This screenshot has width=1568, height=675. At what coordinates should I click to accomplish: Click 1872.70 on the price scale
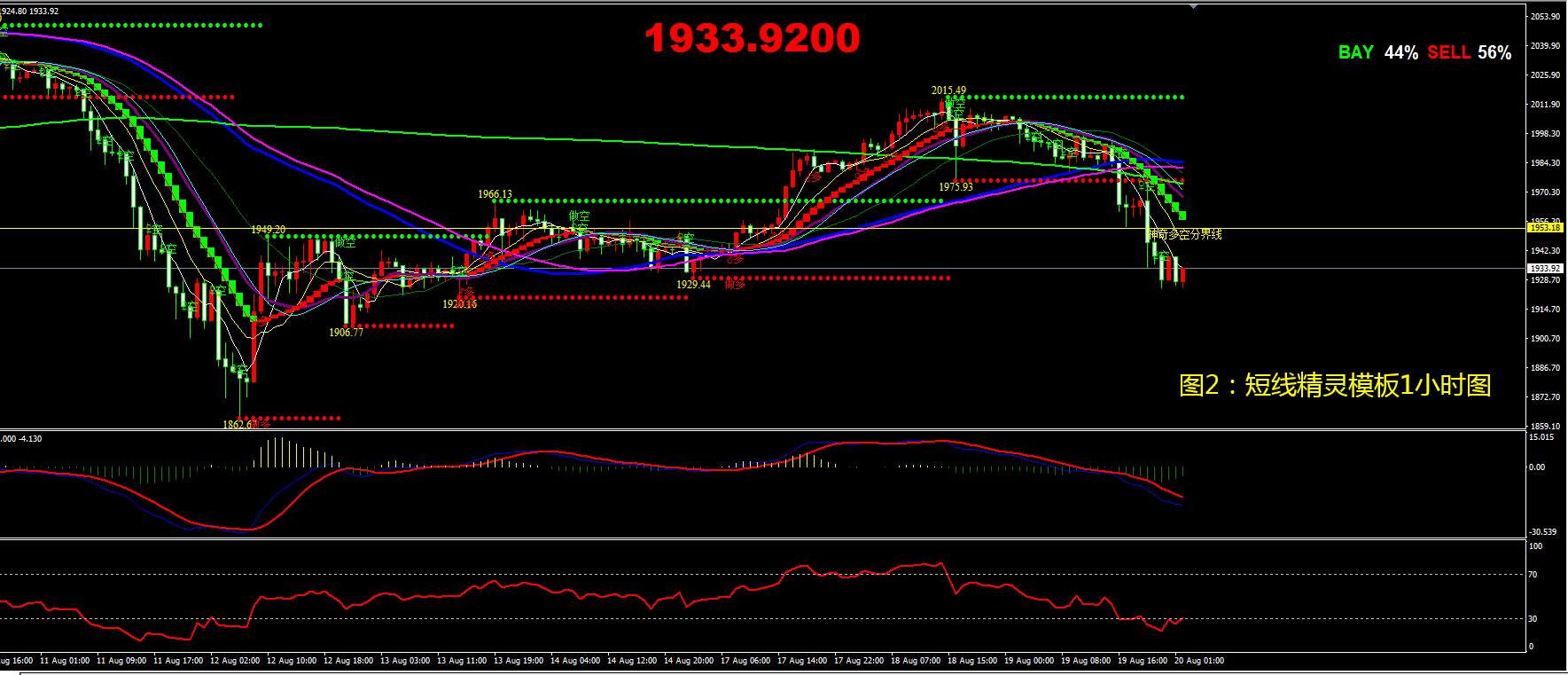point(1544,397)
